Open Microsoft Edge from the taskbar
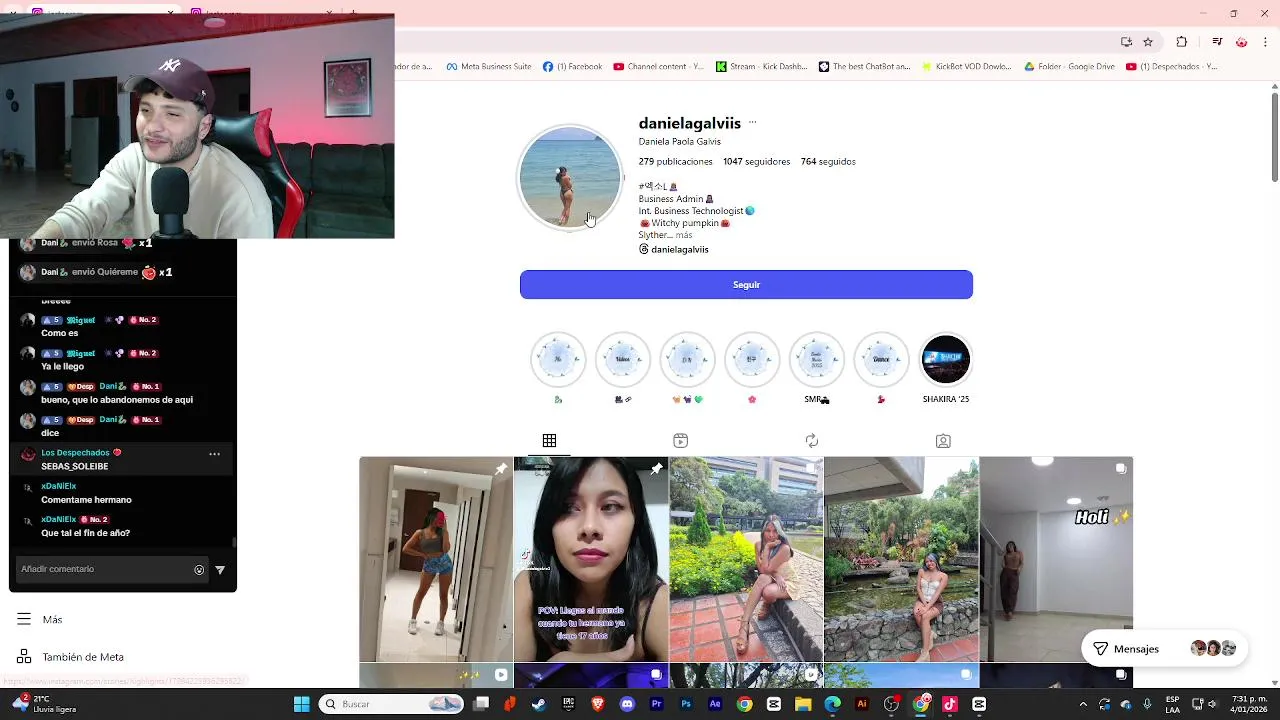Screen dimensions: 1280x720 point(832,704)
